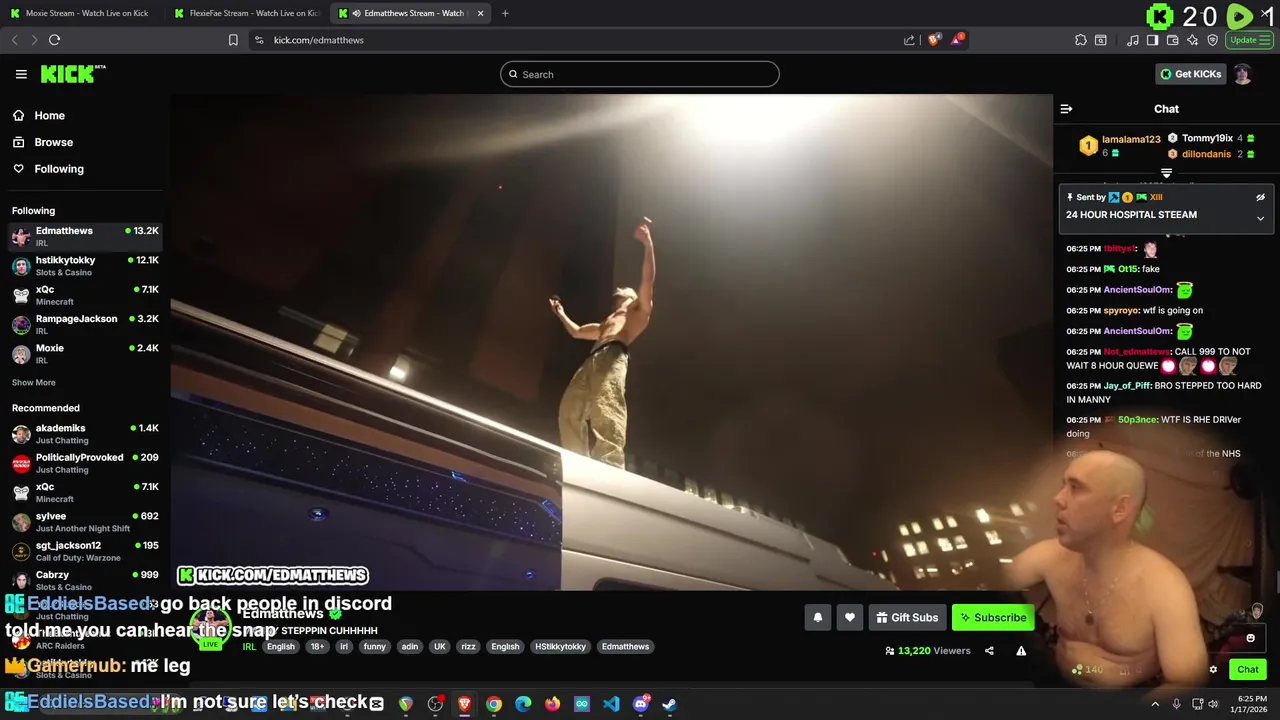Open Tommy19ix gifter profile
The height and width of the screenshot is (720, 1280).
coord(1207,138)
